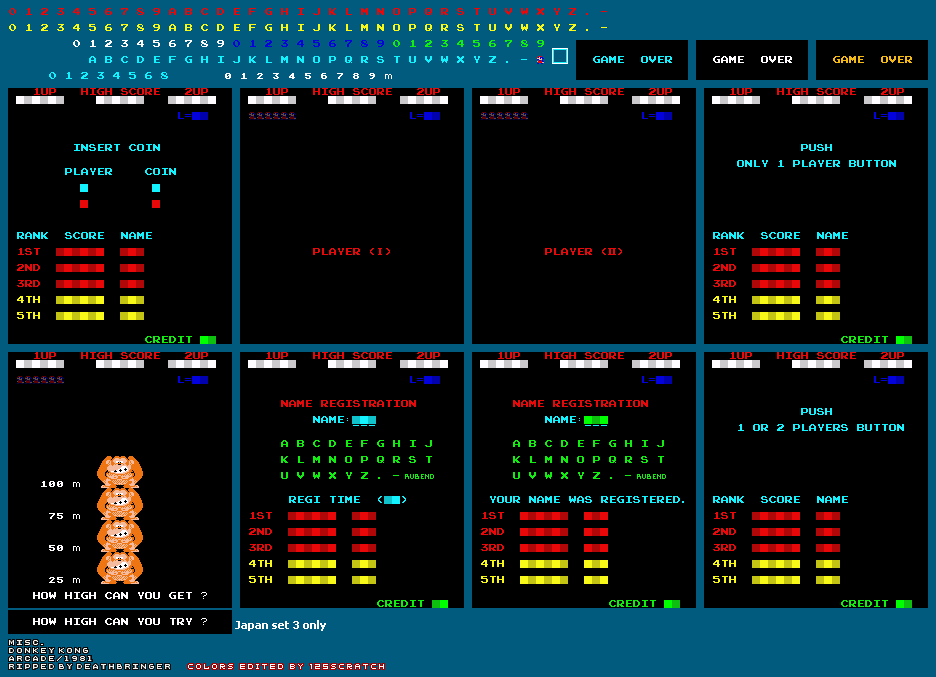Click the Japan set 3 only note

[x=280, y=625]
